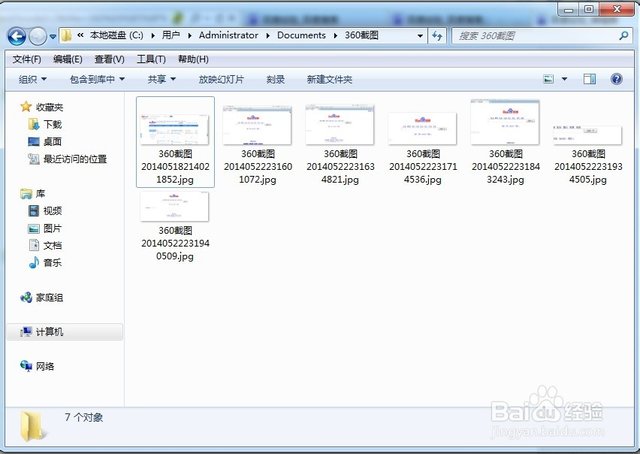The width and height of the screenshot is (640, 454).
Task: Click the document icon beside 文档
Action: [34, 245]
